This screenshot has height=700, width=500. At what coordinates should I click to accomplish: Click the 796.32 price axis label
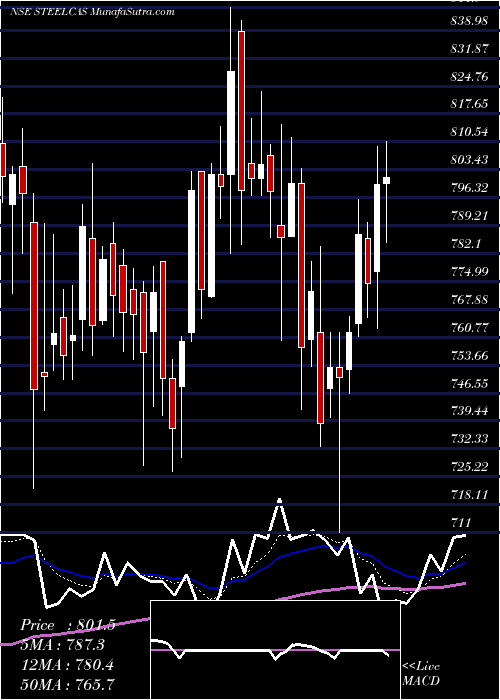pyautogui.click(x=469, y=188)
